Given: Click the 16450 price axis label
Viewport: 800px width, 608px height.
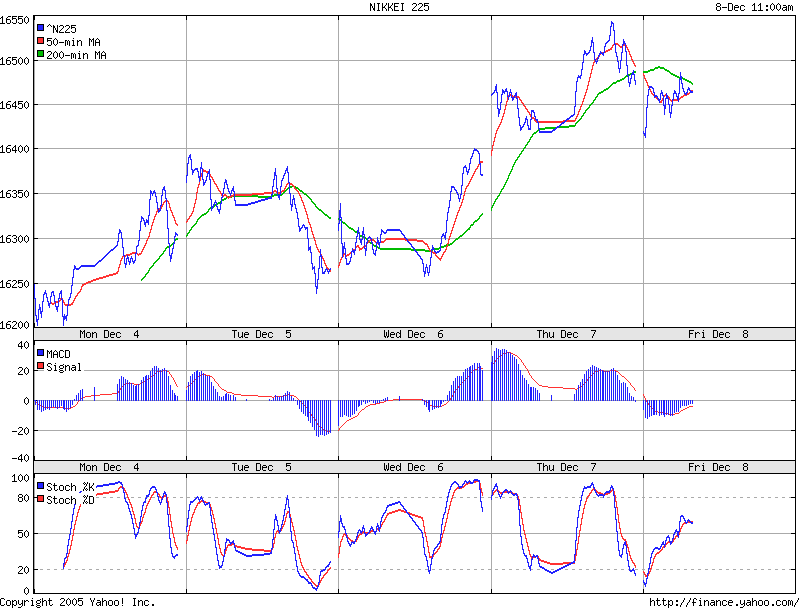Looking at the screenshot, I should pyautogui.click(x=15, y=105).
